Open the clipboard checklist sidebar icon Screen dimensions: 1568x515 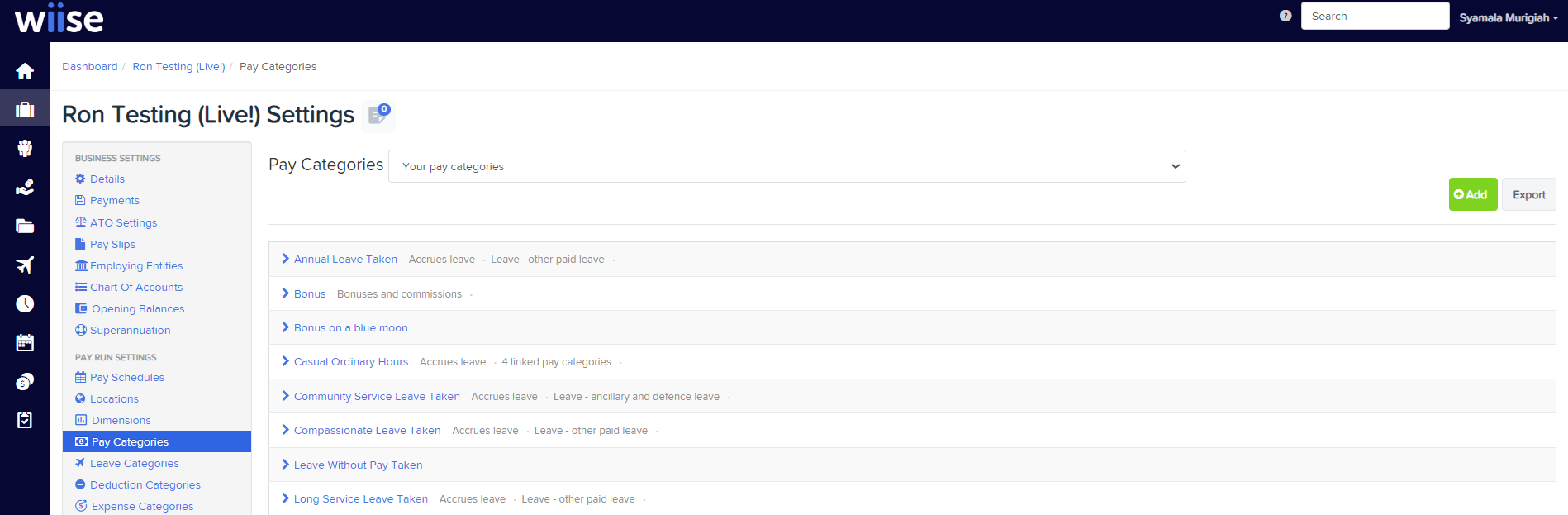25,420
